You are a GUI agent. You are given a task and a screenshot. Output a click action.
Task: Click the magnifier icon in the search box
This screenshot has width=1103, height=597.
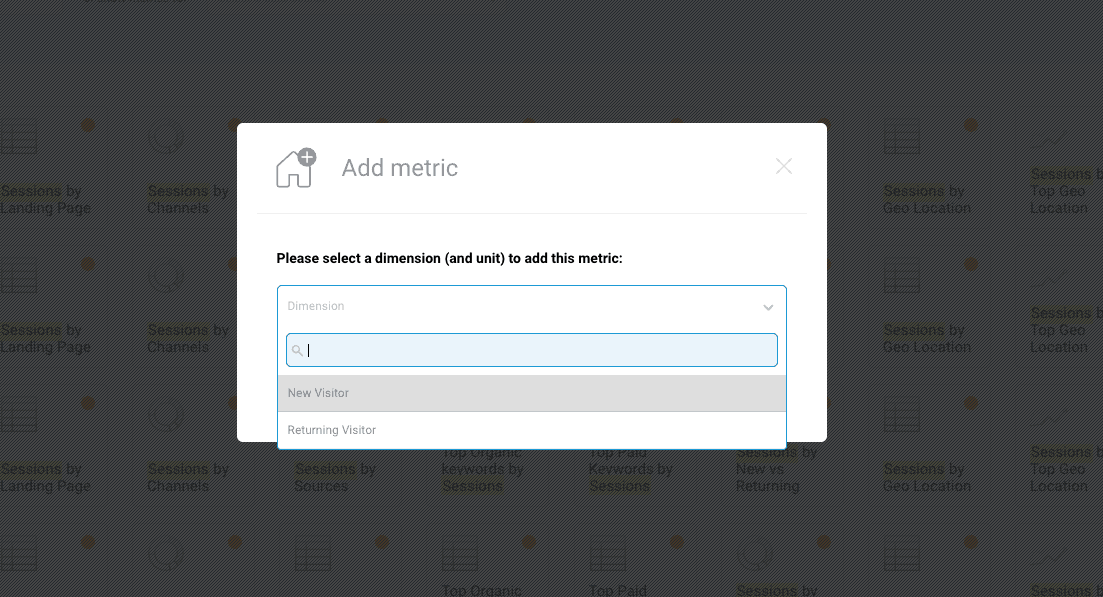pos(297,351)
